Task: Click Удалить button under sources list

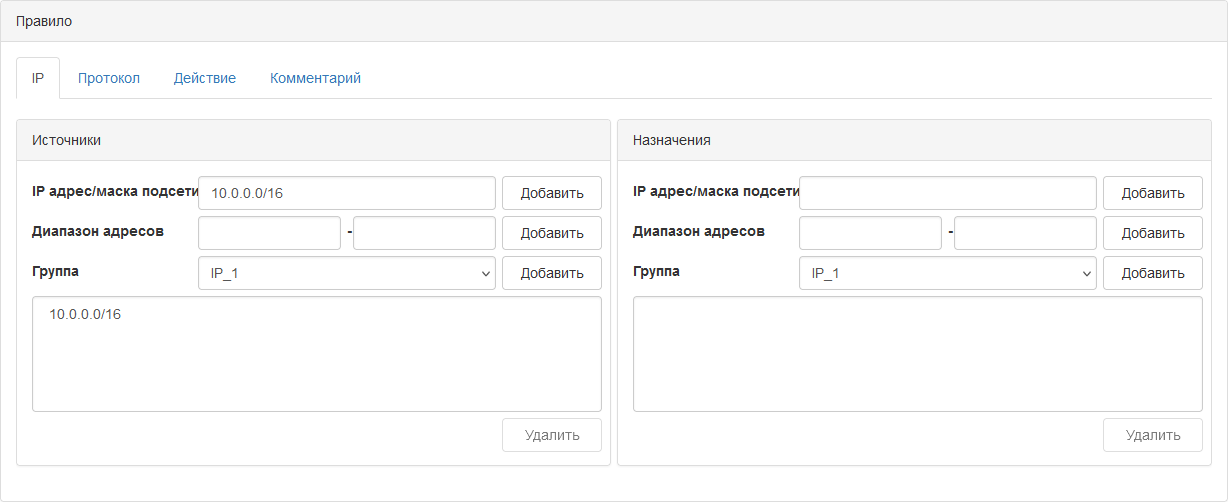Action: tap(552, 435)
